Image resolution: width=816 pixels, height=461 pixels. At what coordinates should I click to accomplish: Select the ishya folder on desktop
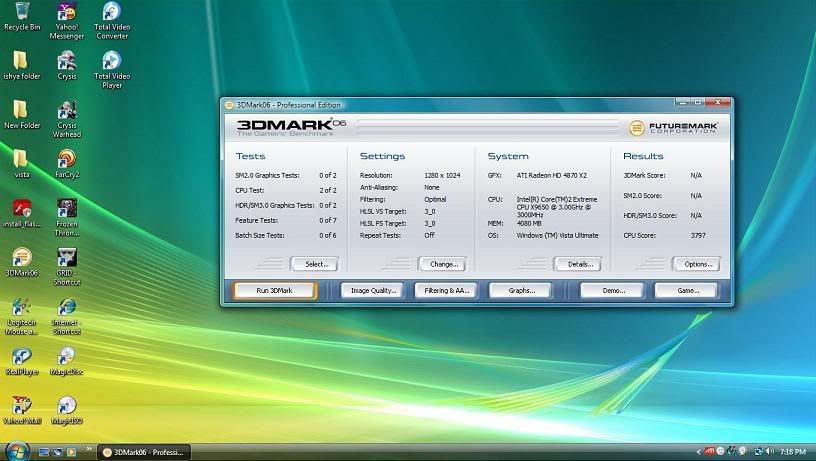pyautogui.click(x=20, y=62)
